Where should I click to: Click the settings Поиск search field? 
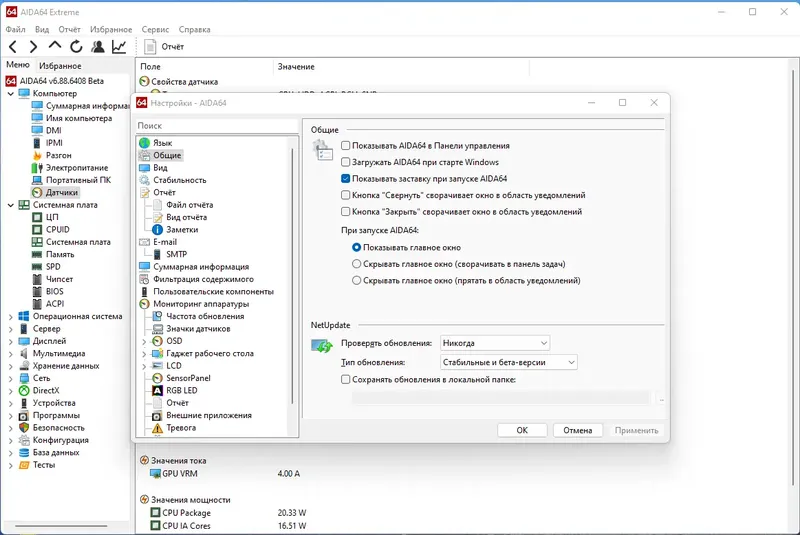(x=217, y=125)
